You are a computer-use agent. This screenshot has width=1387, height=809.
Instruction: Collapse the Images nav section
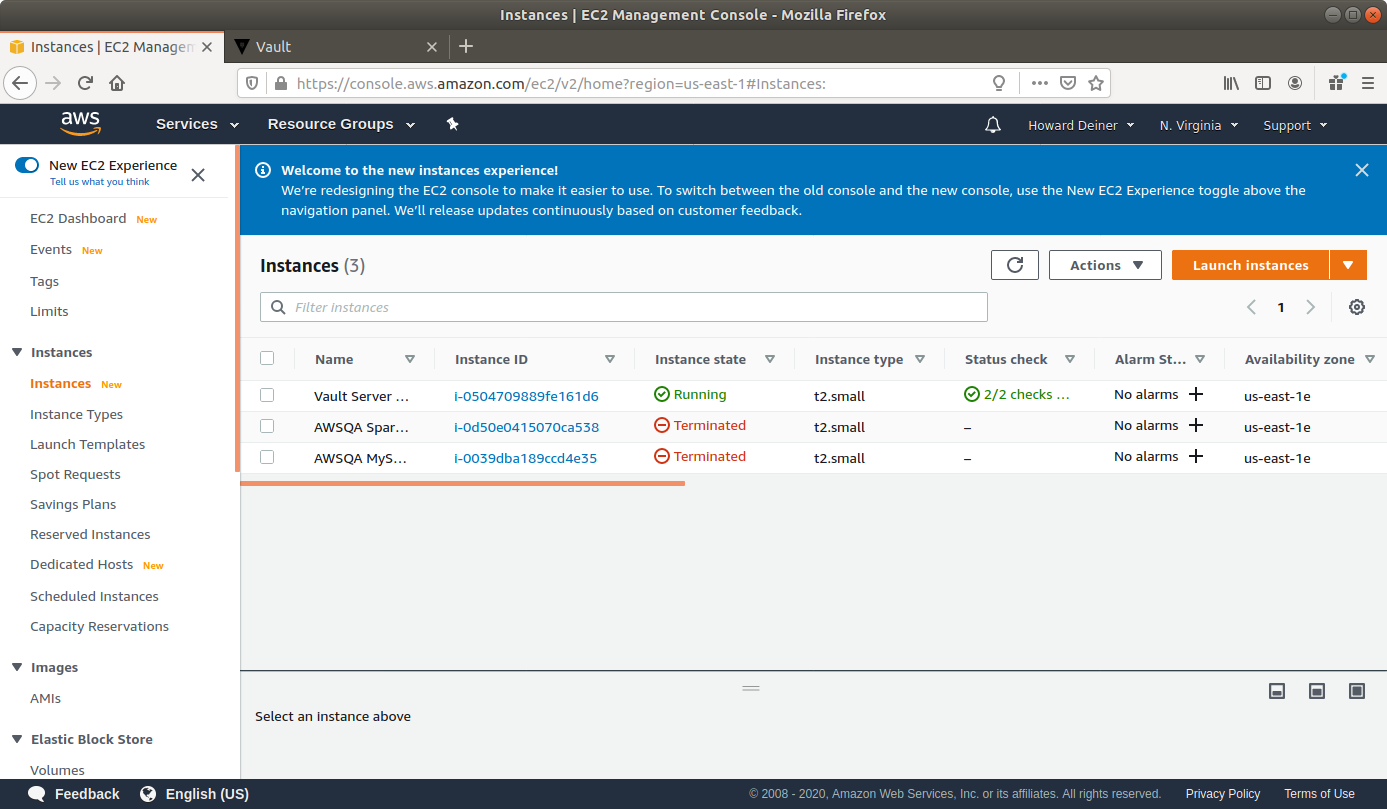click(16, 667)
